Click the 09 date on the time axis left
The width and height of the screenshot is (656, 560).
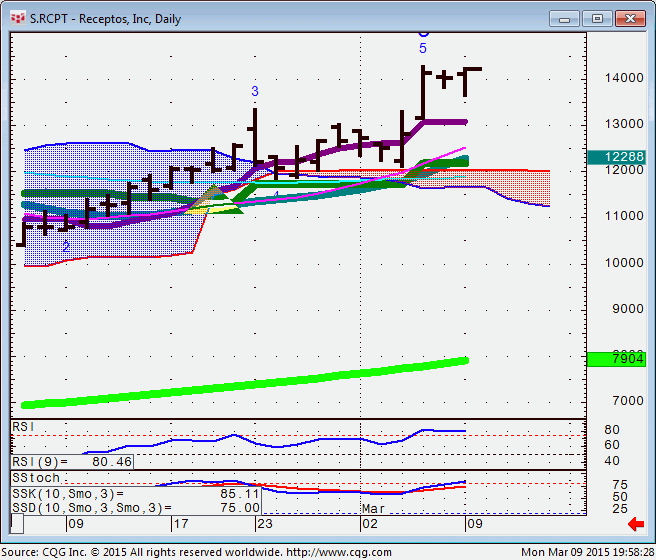(x=76, y=524)
